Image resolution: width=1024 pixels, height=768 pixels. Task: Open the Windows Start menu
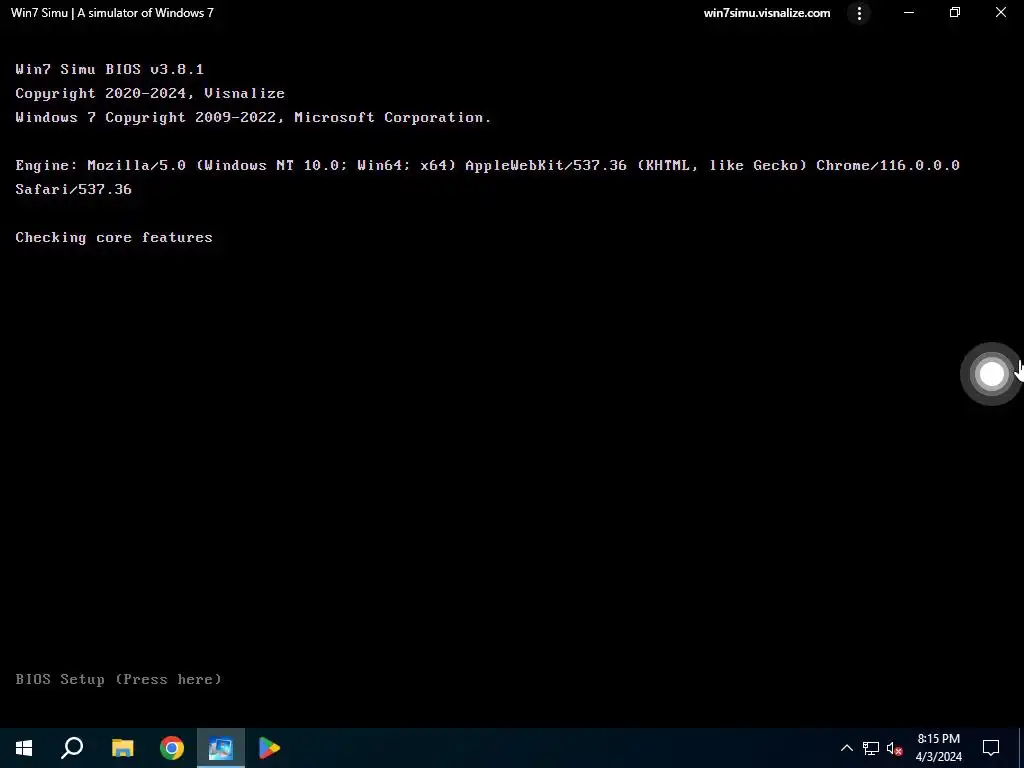pyautogui.click(x=24, y=748)
